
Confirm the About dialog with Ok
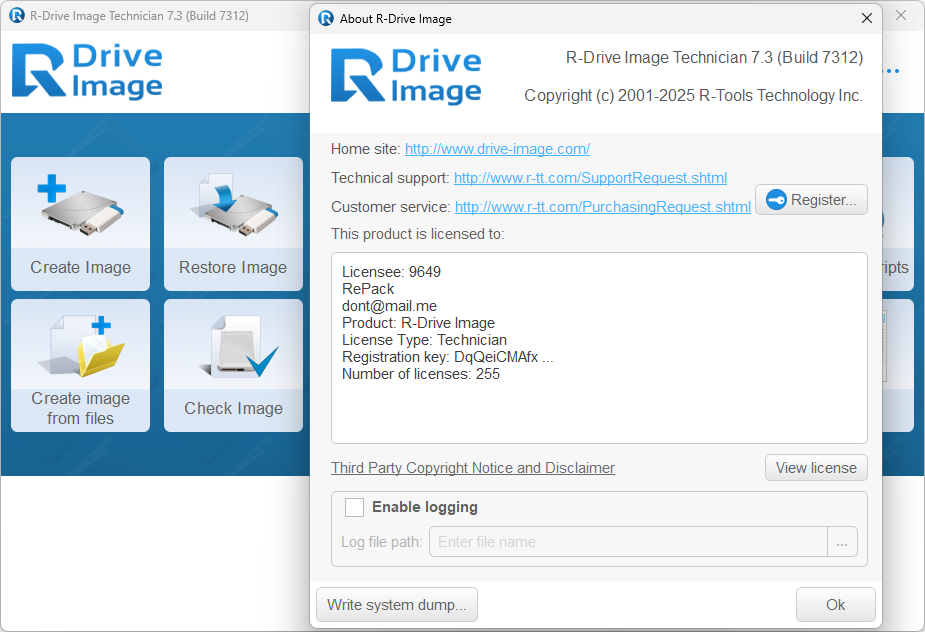(835, 605)
